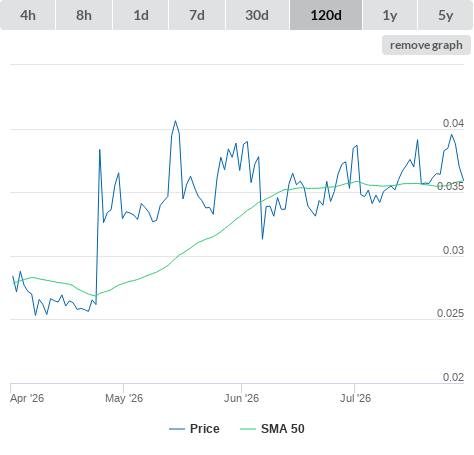Viewport: 474px width, 455px height.
Task: Click the Jun '26 axis marker
Action: click(x=241, y=398)
